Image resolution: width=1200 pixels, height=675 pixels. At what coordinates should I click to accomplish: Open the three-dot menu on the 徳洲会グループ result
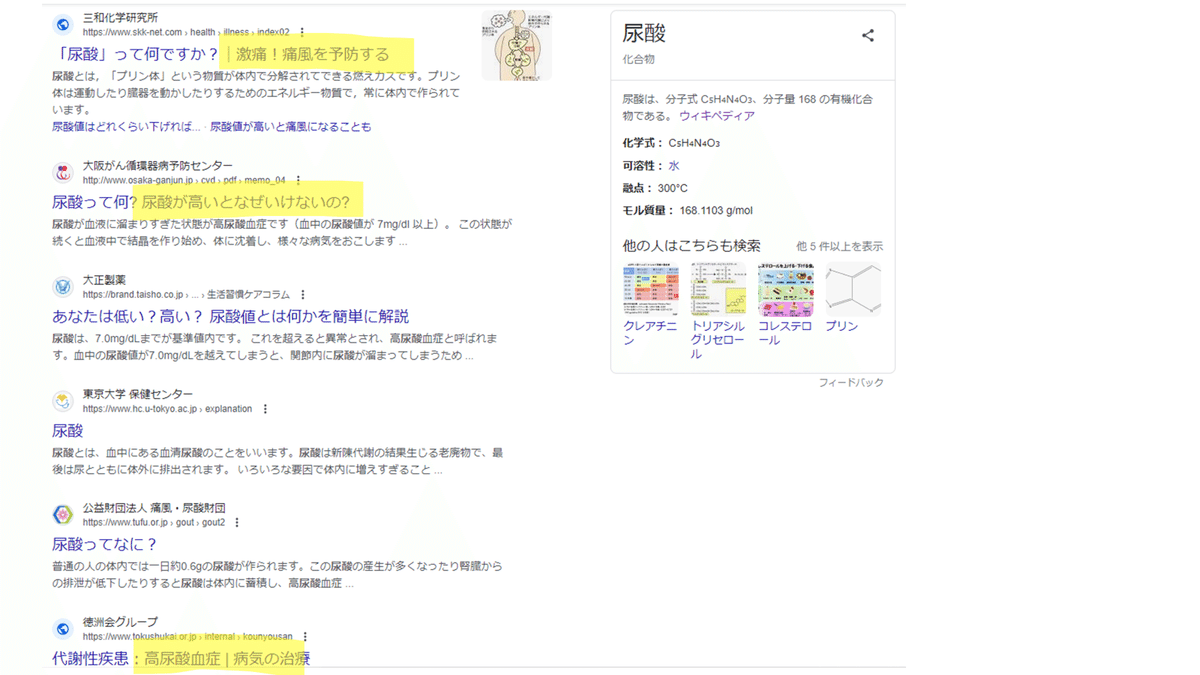pos(305,637)
